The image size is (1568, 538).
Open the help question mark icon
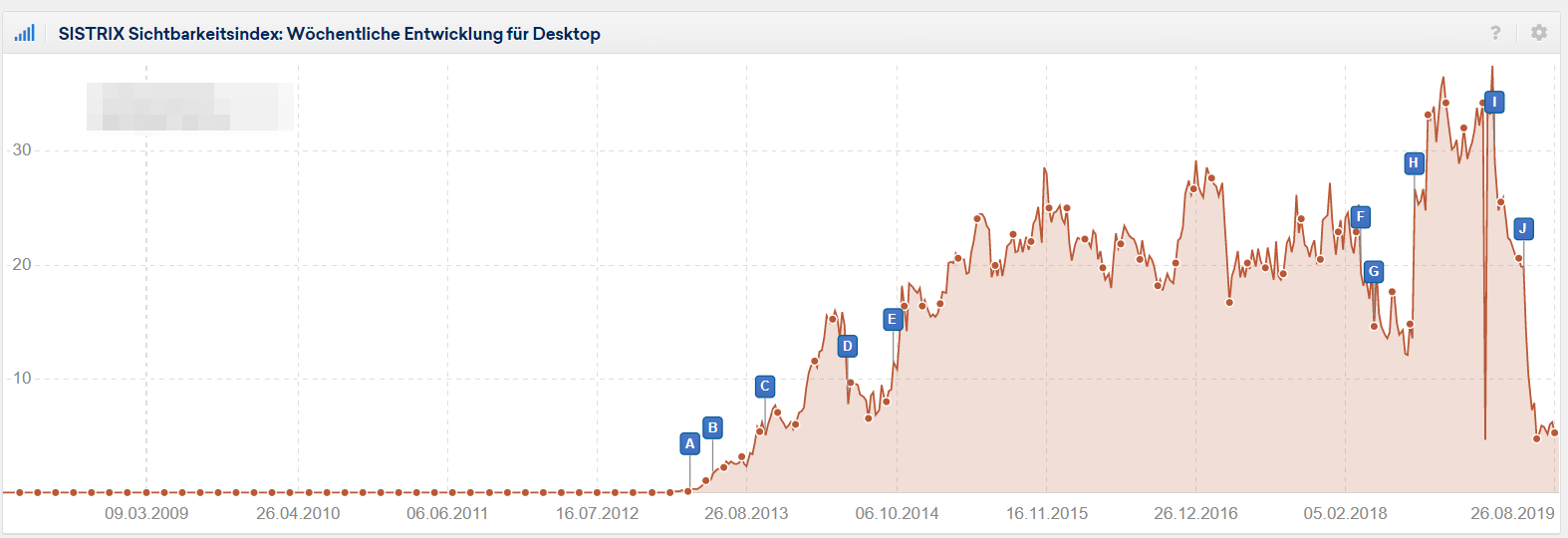pyautogui.click(x=1495, y=33)
